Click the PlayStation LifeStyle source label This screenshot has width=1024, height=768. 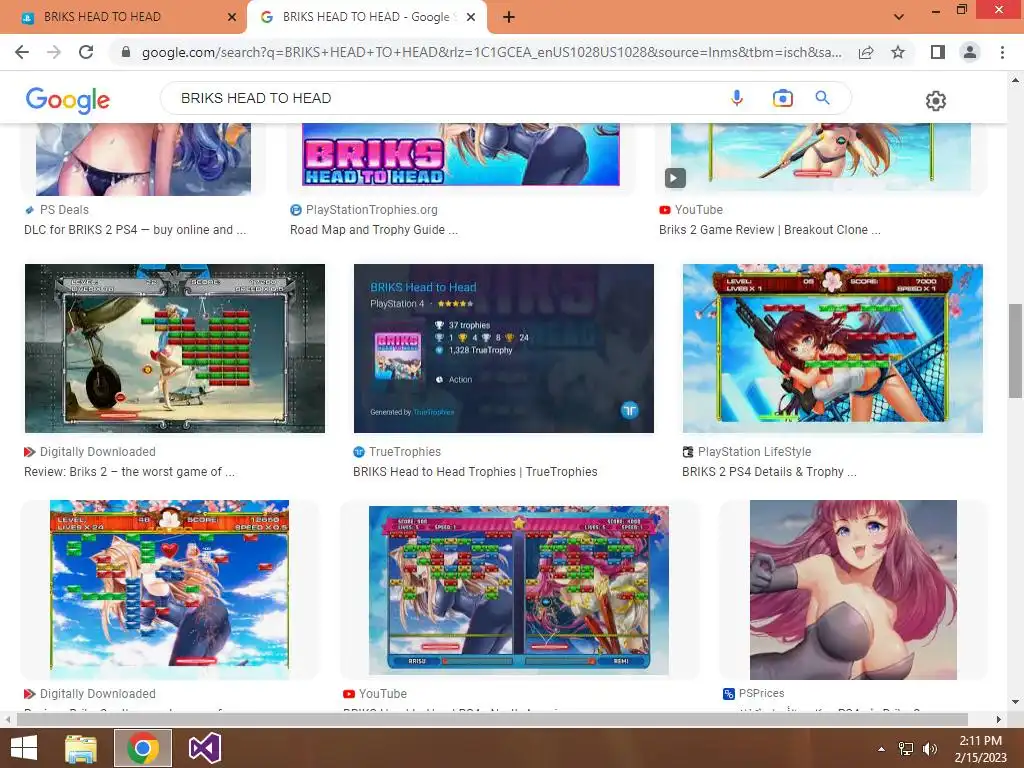pyautogui.click(x=754, y=452)
